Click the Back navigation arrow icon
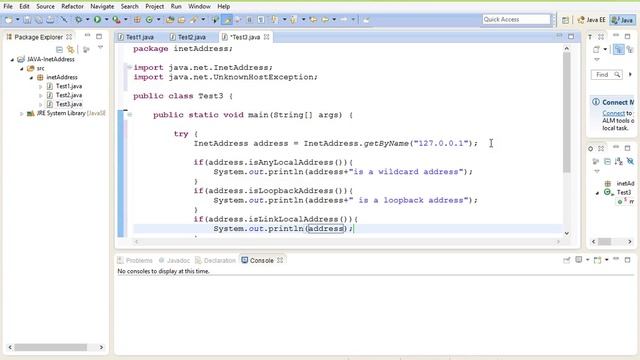The image size is (640, 360). (325, 20)
